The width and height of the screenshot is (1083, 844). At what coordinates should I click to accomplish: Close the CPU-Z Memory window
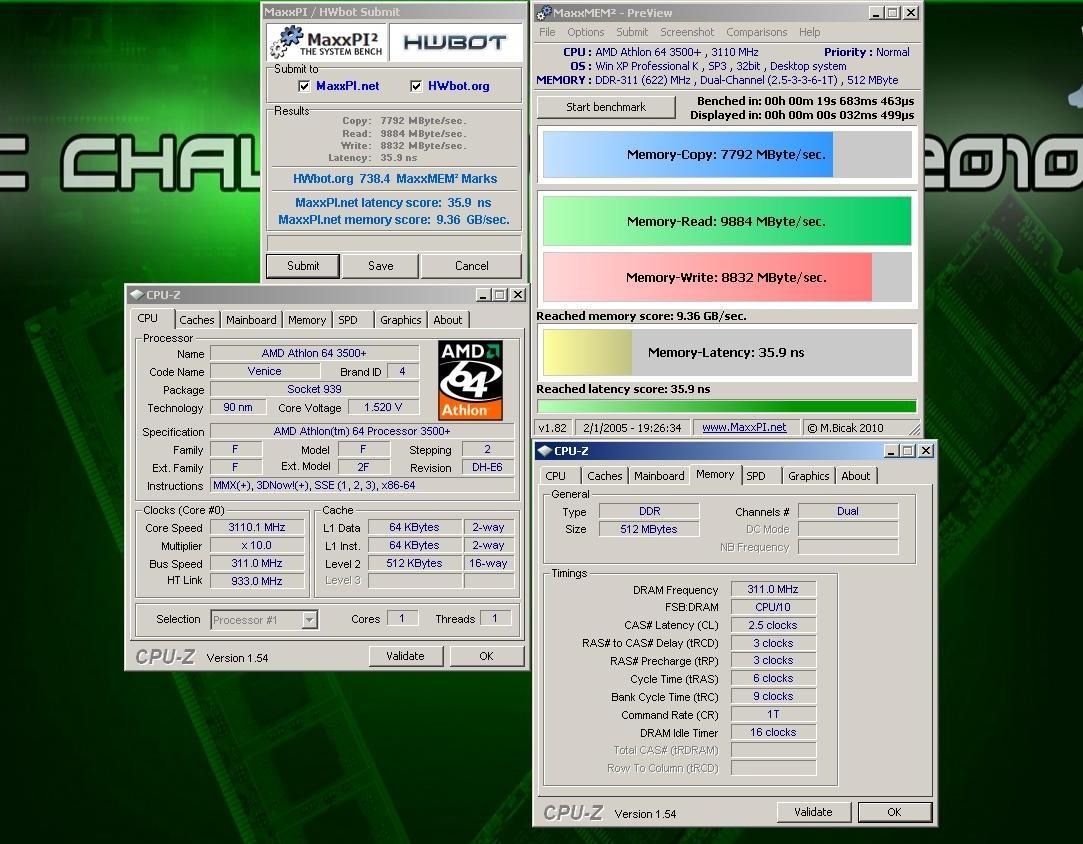click(926, 451)
